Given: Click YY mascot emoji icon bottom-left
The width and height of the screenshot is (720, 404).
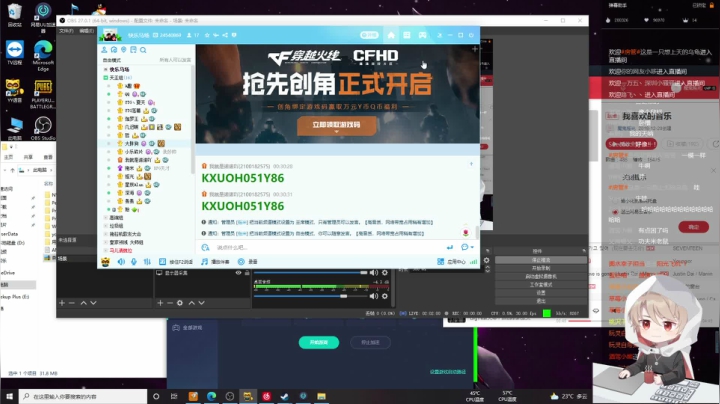Looking at the screenshot, I should tap(105, 262).
